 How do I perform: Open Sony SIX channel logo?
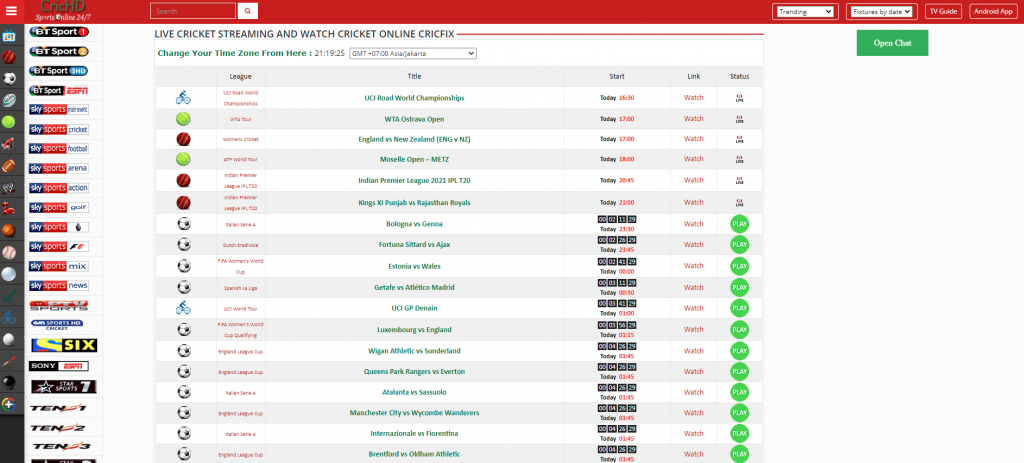(x=64, y=345)
